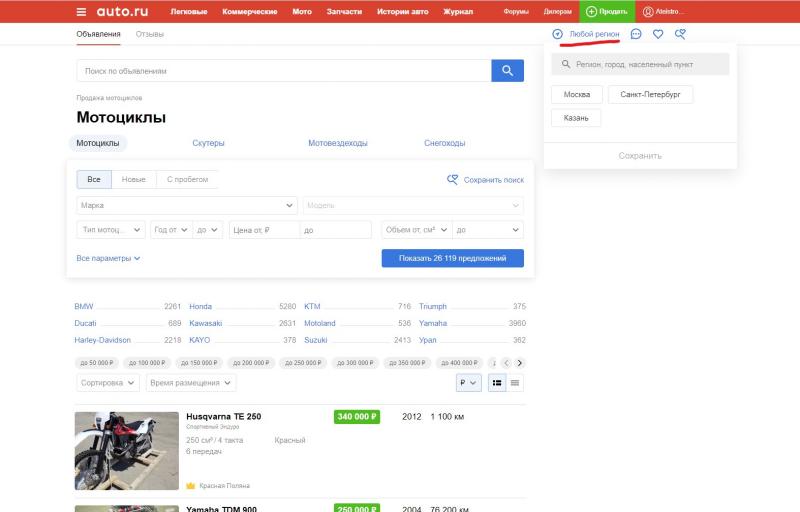This screenshot has height=512, width=800.
Task: Click the user profile avatar icon
Action: click(648, 11)
